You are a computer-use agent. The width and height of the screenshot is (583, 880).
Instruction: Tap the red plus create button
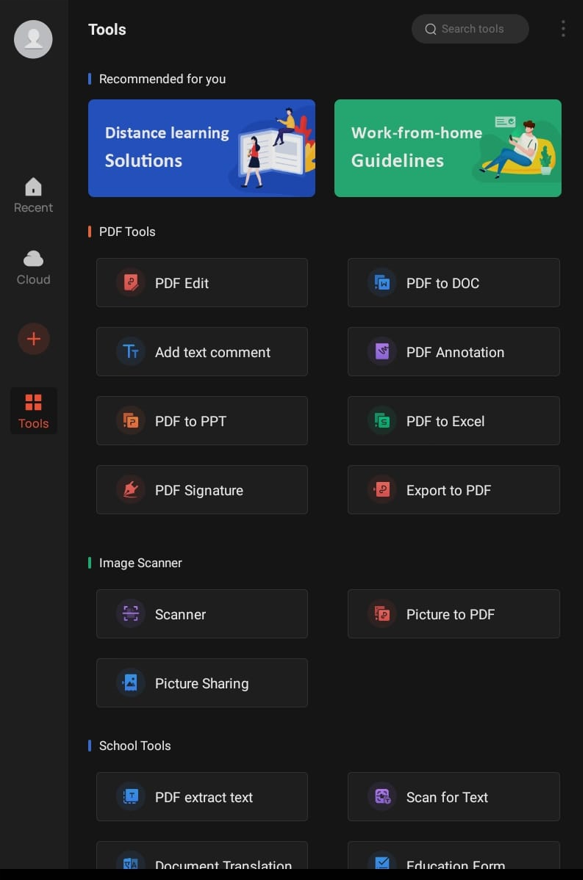point(34,339)
